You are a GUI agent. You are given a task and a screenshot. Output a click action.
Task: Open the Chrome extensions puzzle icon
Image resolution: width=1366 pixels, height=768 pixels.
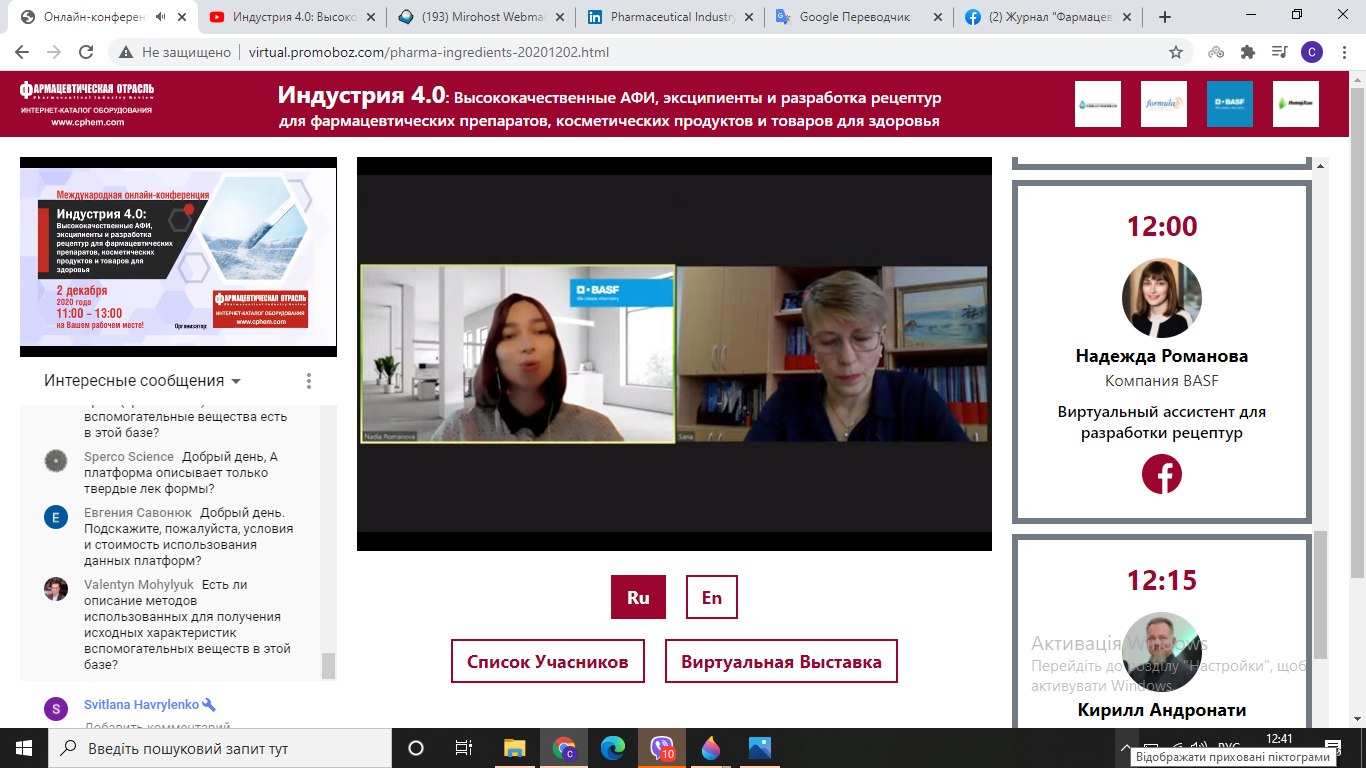[x=1247, y=53]
